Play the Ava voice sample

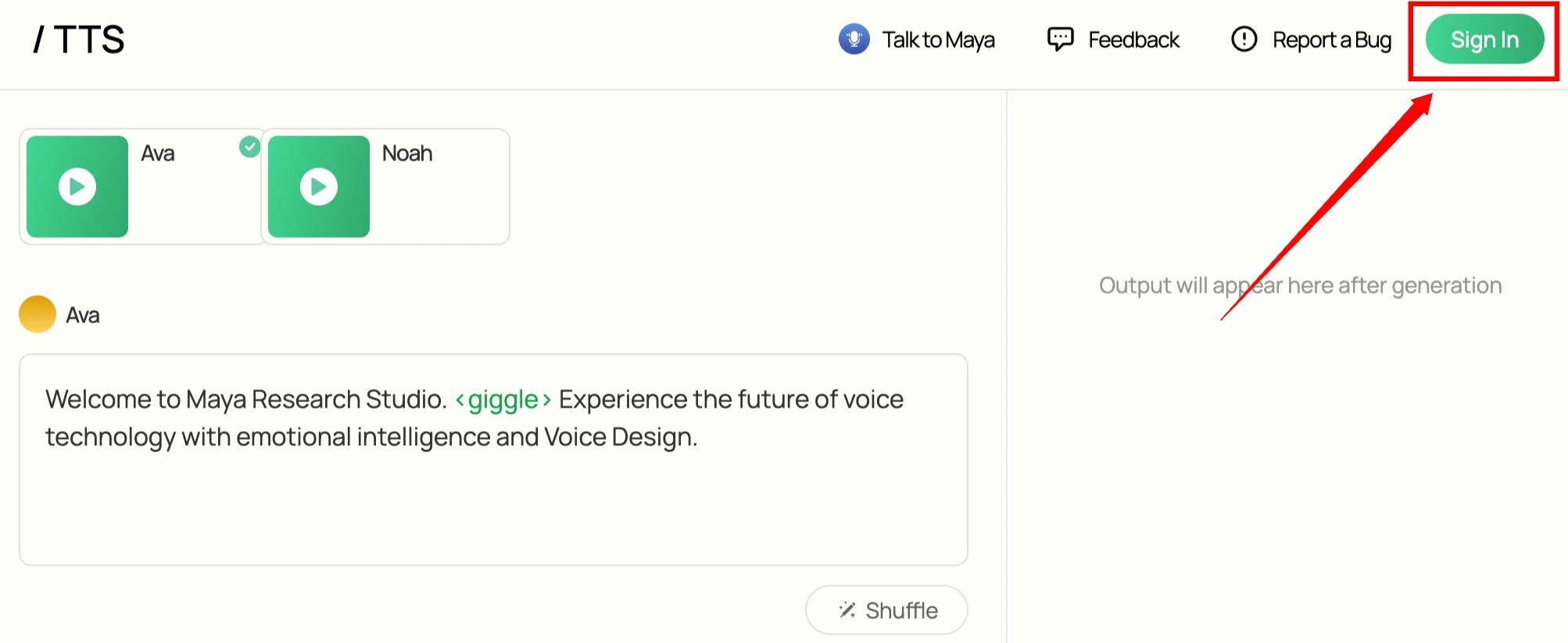[77, 187]
